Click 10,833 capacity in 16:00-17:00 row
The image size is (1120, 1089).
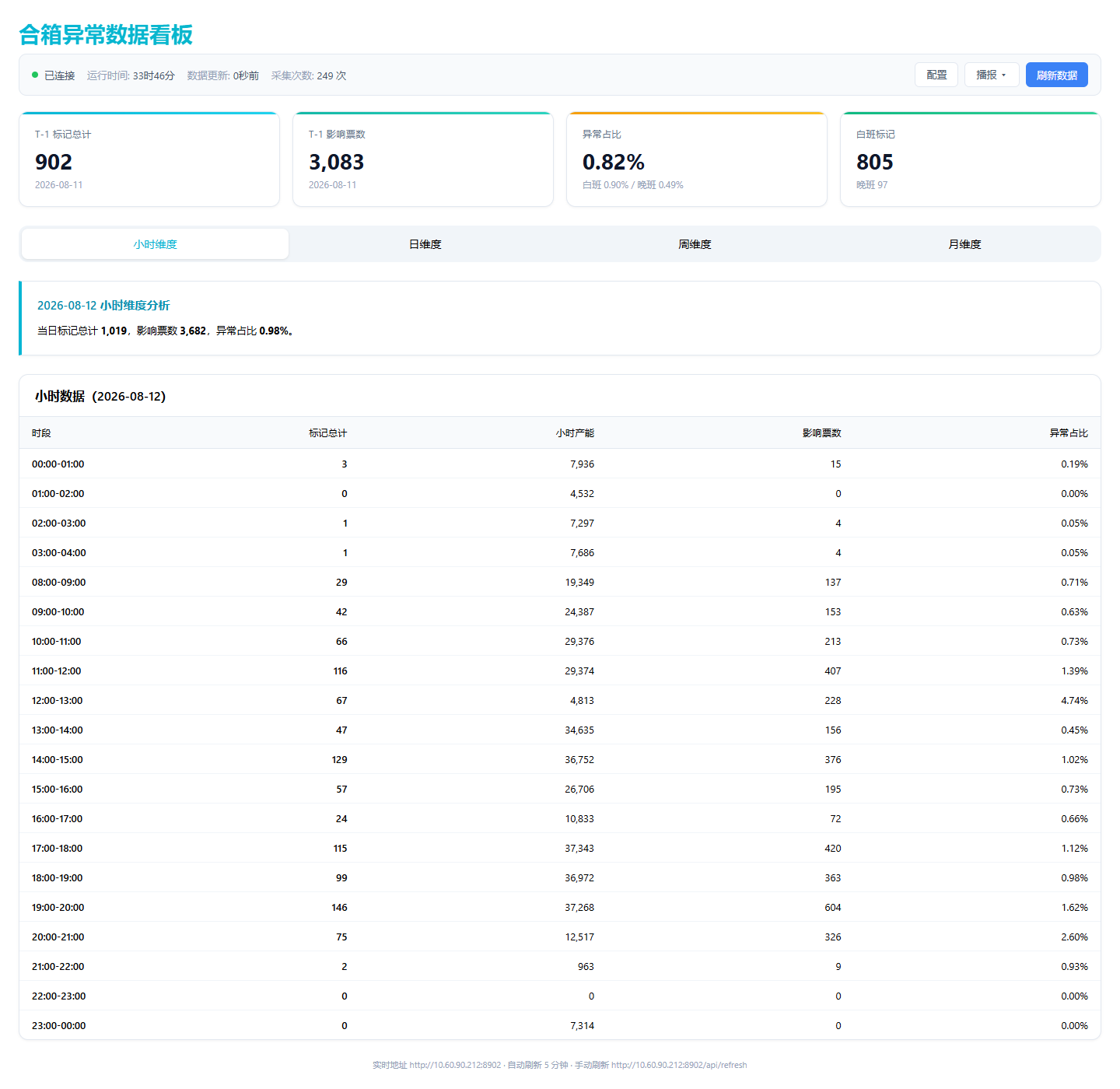(579, 819)
